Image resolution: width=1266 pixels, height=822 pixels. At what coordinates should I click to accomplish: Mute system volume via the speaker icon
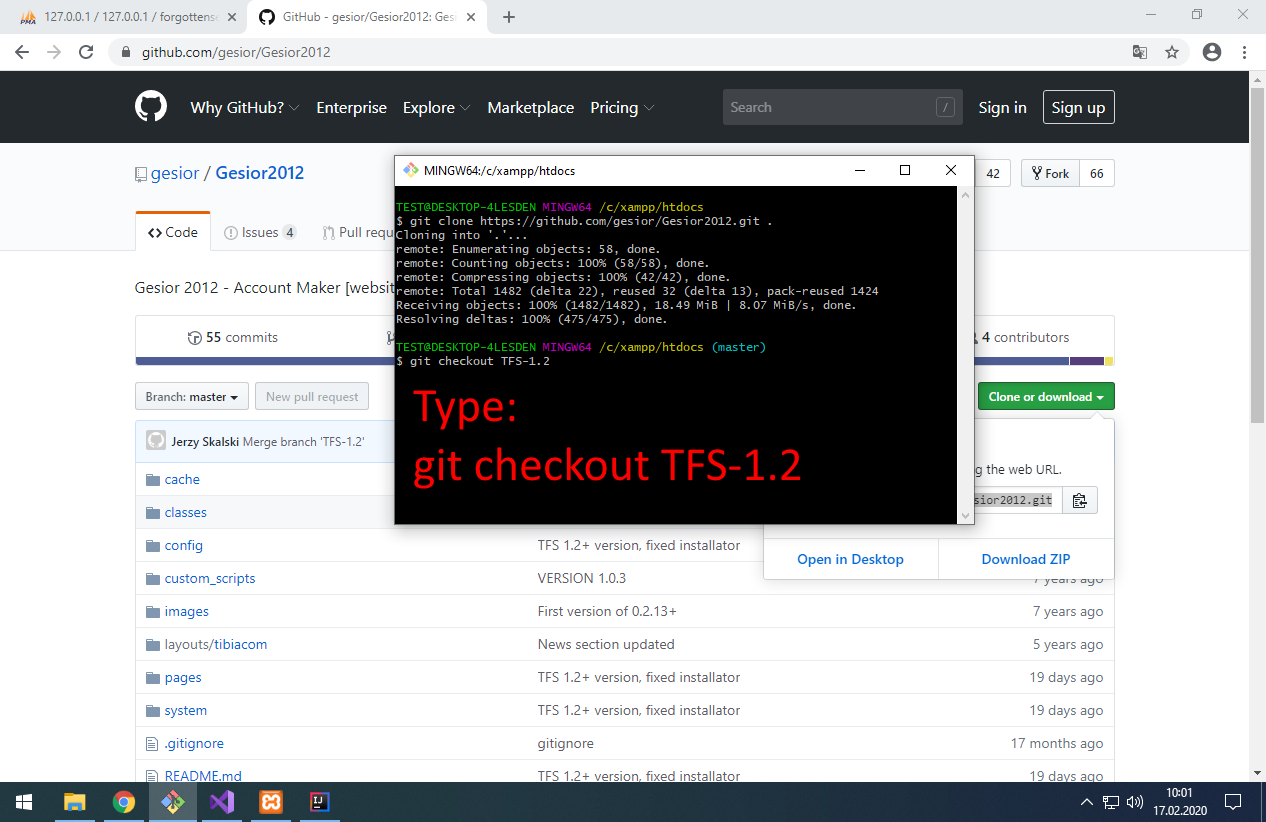1133,802
